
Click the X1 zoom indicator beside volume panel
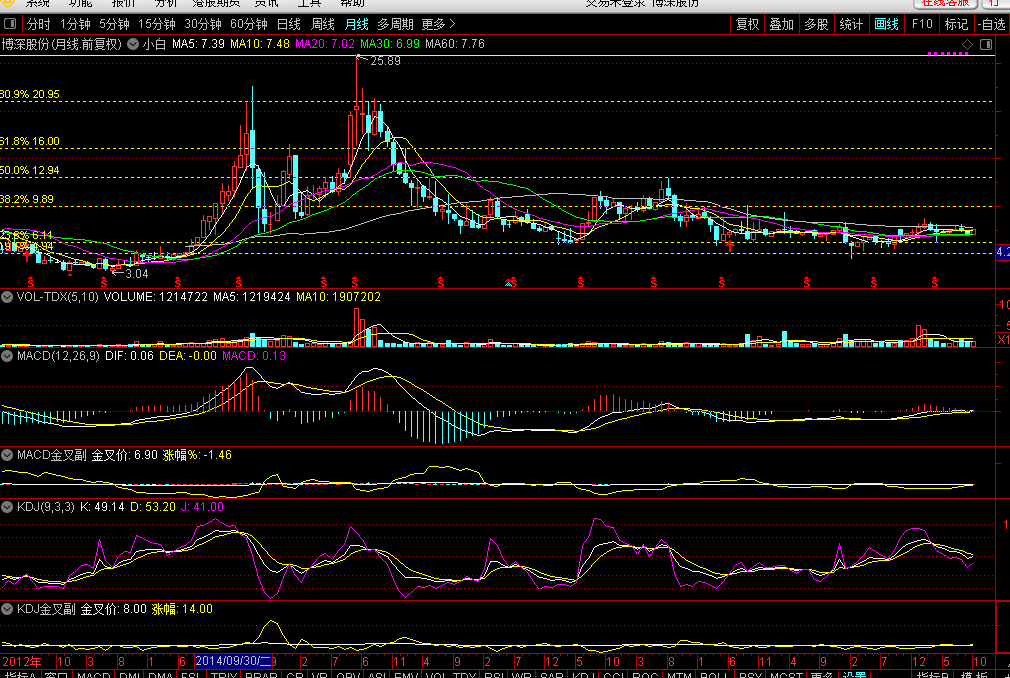click(1002, 341)
